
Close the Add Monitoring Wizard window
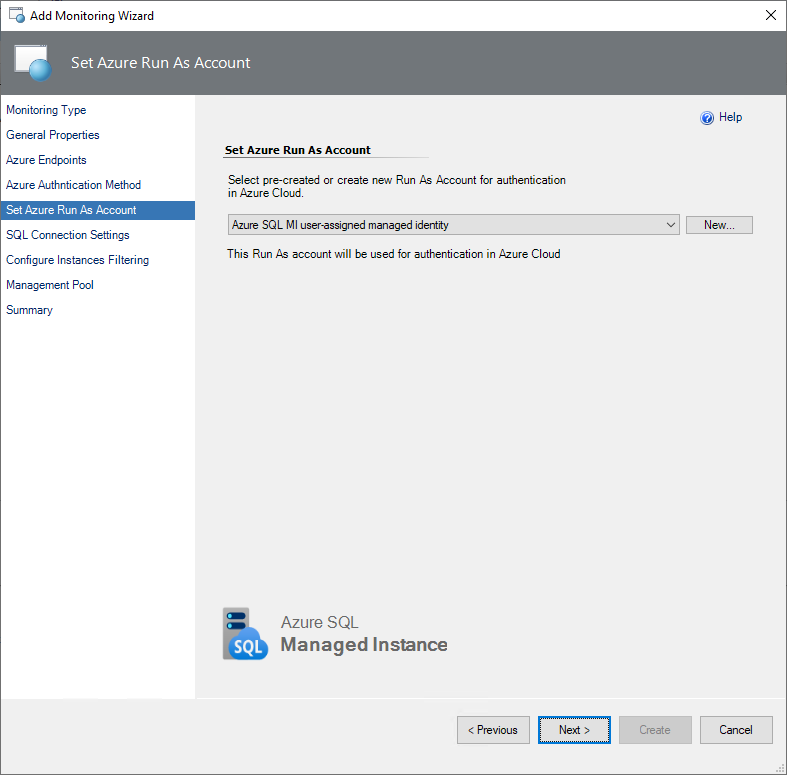771,16
